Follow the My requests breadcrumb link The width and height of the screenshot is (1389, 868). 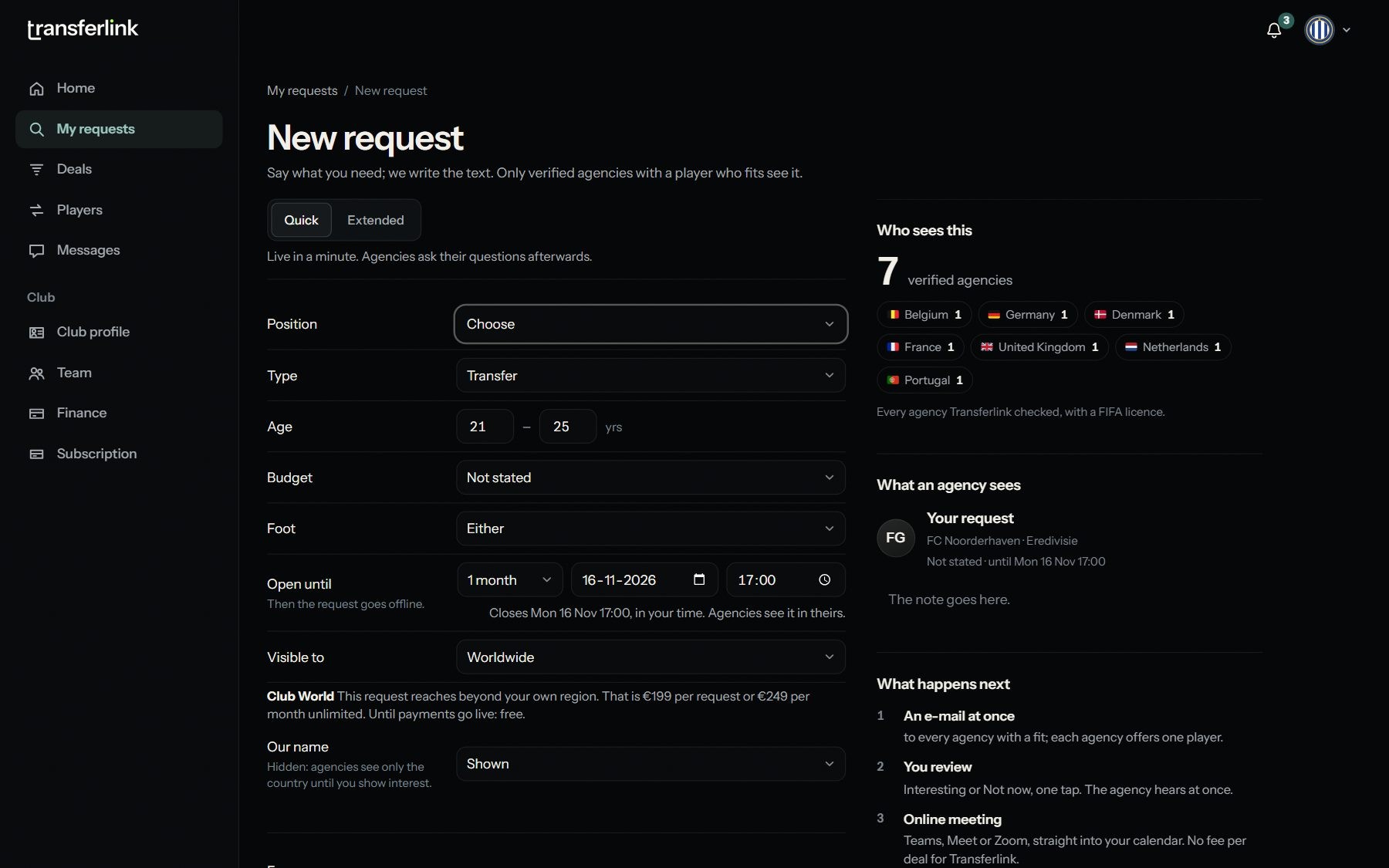pos(302,90)
